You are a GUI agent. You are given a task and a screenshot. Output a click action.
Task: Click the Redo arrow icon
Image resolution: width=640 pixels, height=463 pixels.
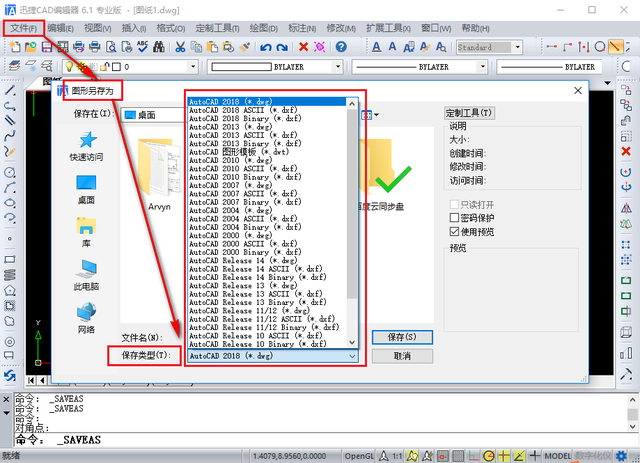(282, 47)
